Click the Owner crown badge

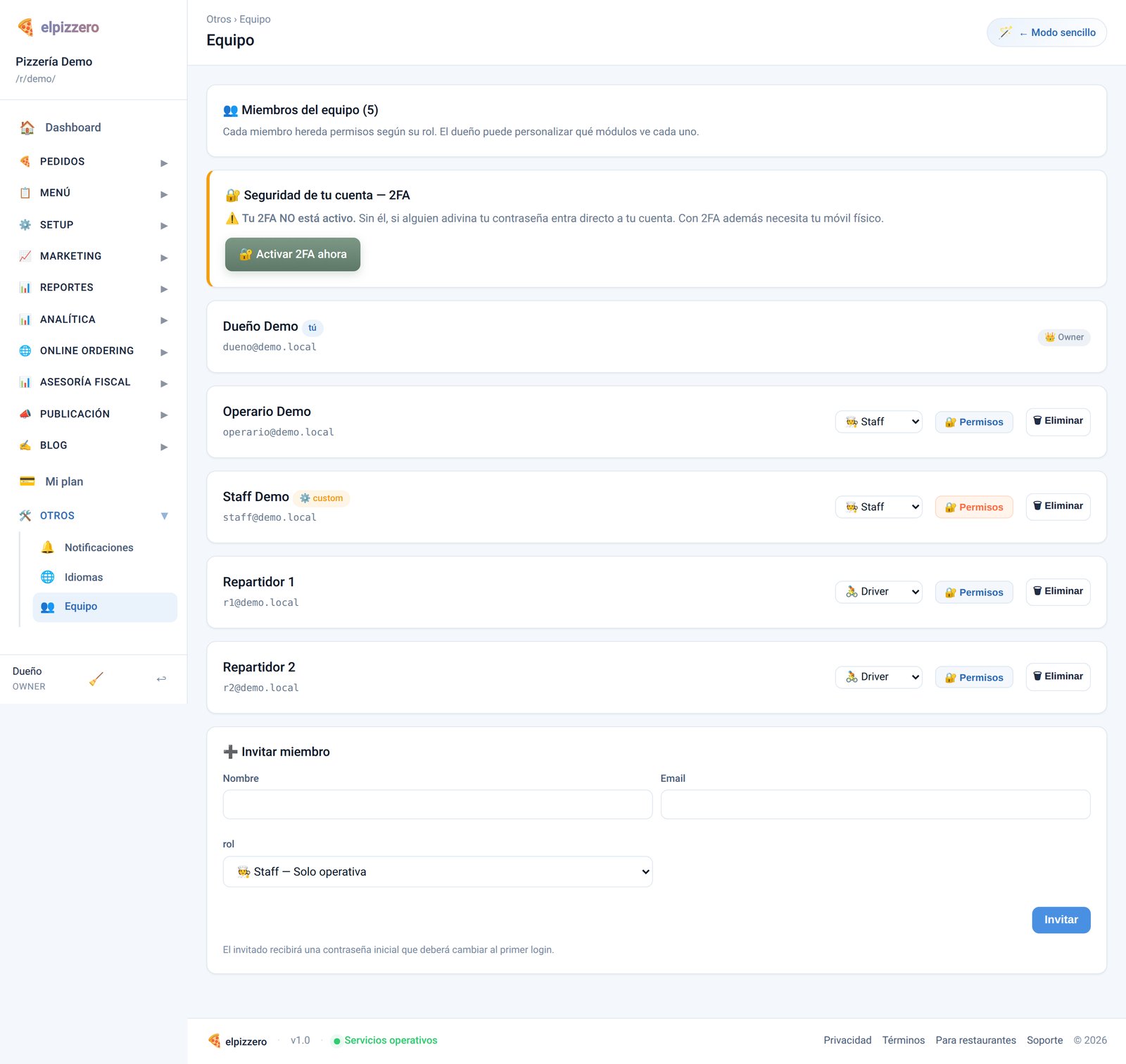1063,337
